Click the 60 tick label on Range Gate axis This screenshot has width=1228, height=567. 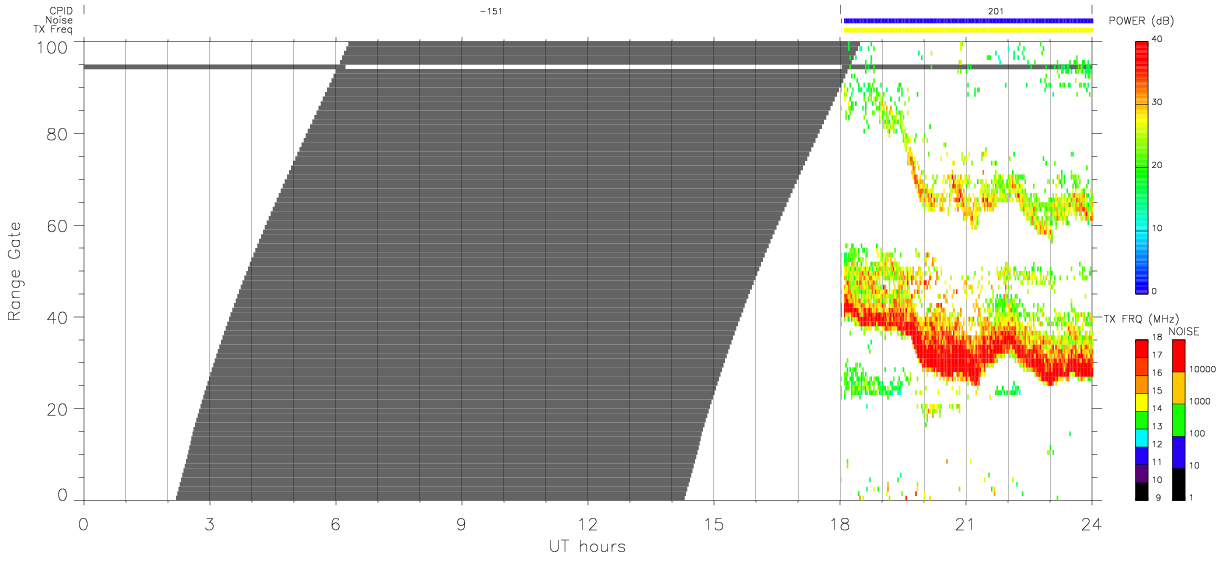[x=57, y=225]
